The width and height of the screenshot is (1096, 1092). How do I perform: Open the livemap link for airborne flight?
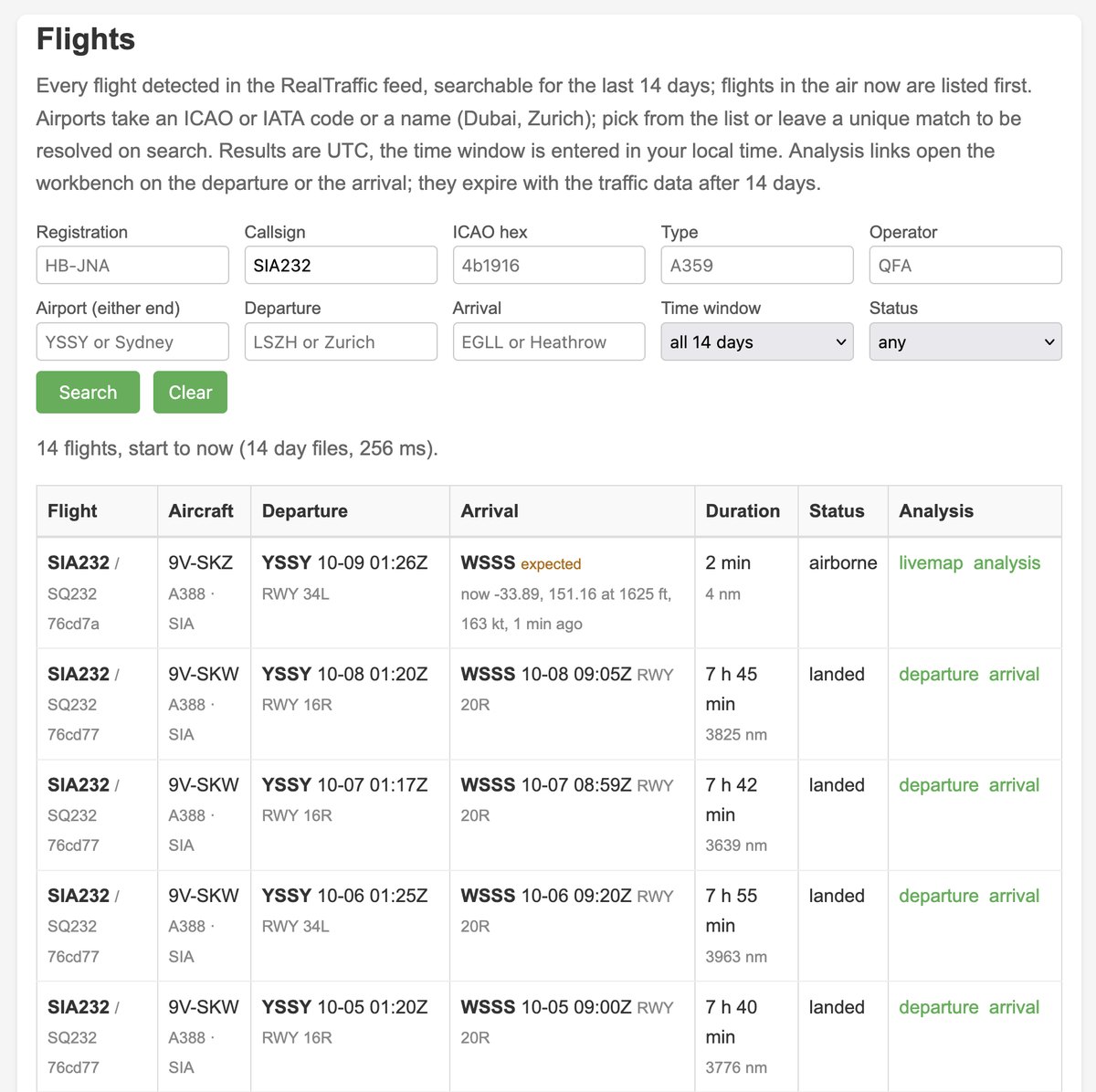[931, 563]
